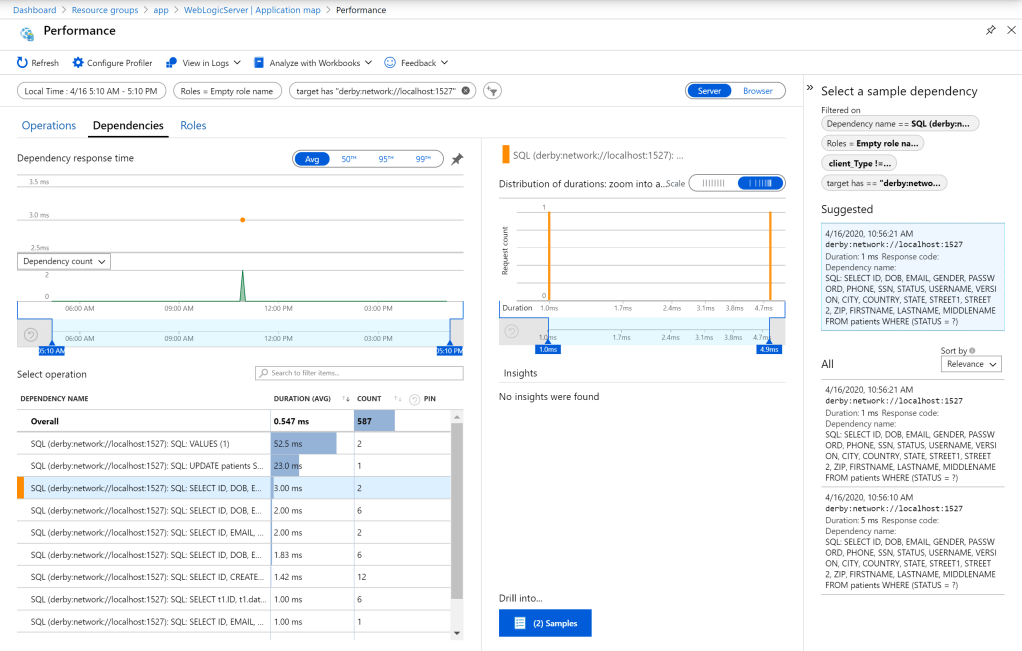Collapse the sample dependency side panel
Image resolution: width=1022 pixels, height=651 pixels.
tap(810, 88)
